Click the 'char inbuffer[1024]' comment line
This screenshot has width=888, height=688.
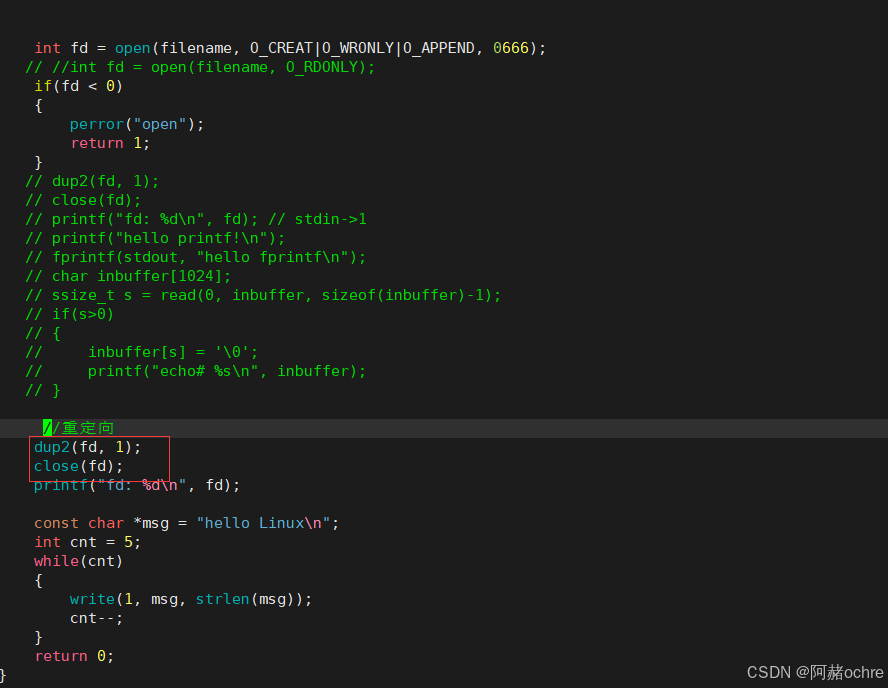click(128, 276)
